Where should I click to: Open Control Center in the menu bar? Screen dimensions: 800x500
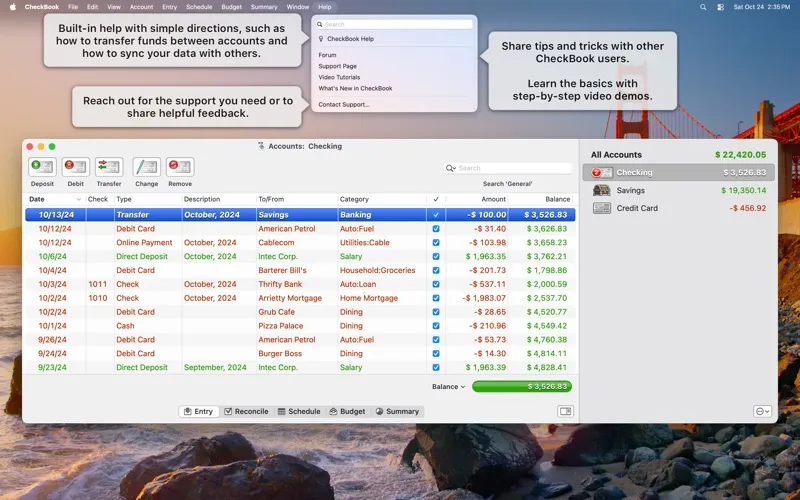pos(720,7)
